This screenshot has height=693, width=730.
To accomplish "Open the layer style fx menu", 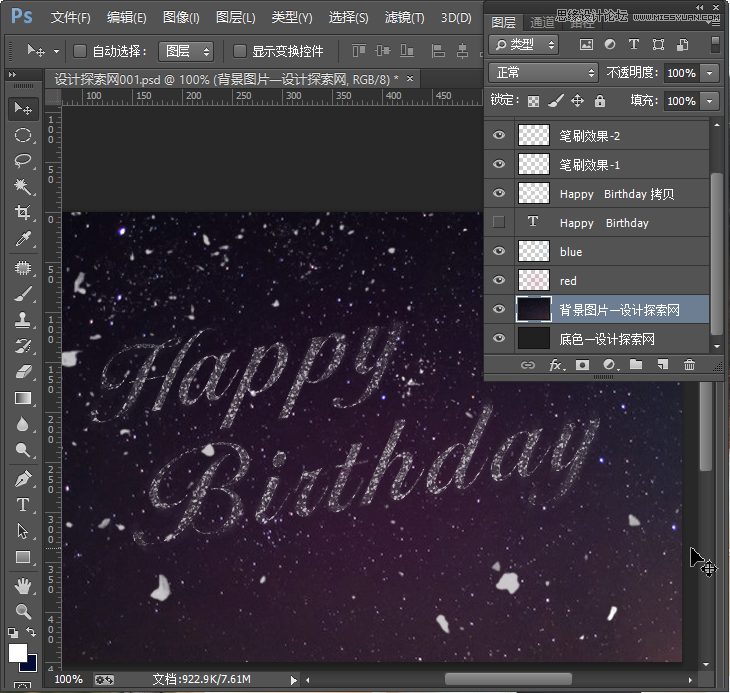I will coord(556,365).
